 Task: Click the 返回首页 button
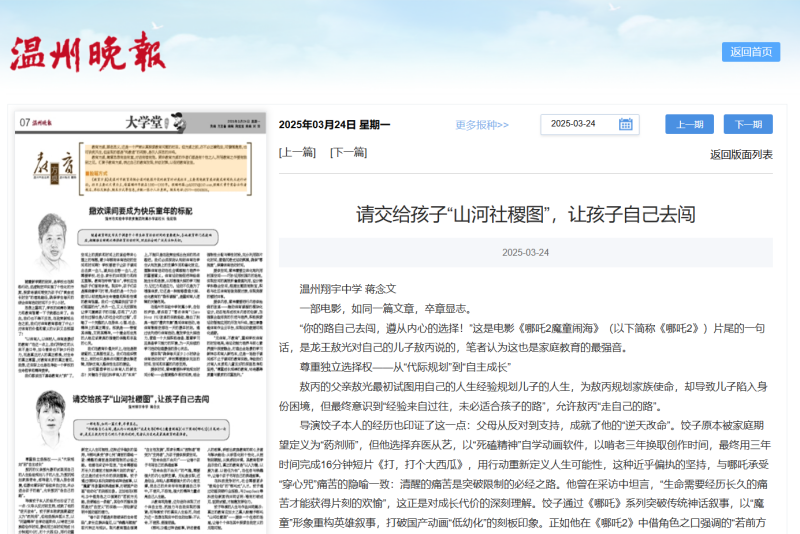(x=750, y=52)
